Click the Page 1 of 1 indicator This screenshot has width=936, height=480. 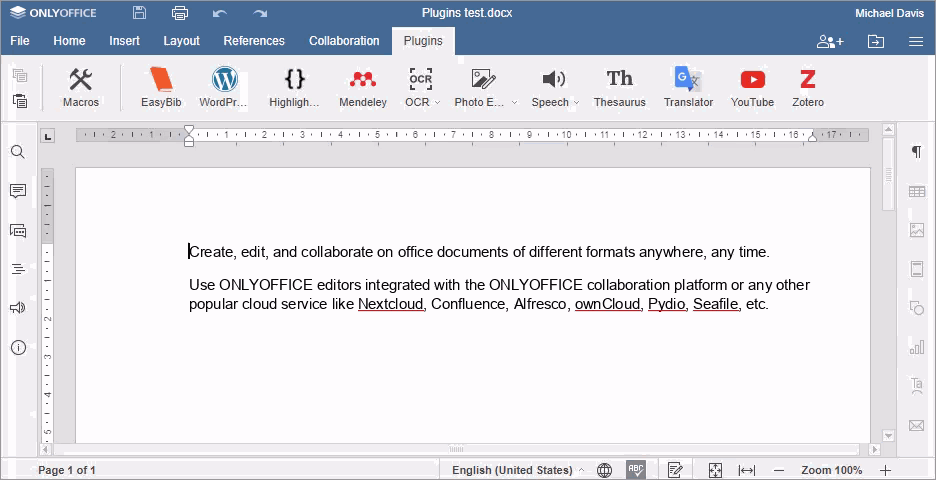click(x=66, y=470)
